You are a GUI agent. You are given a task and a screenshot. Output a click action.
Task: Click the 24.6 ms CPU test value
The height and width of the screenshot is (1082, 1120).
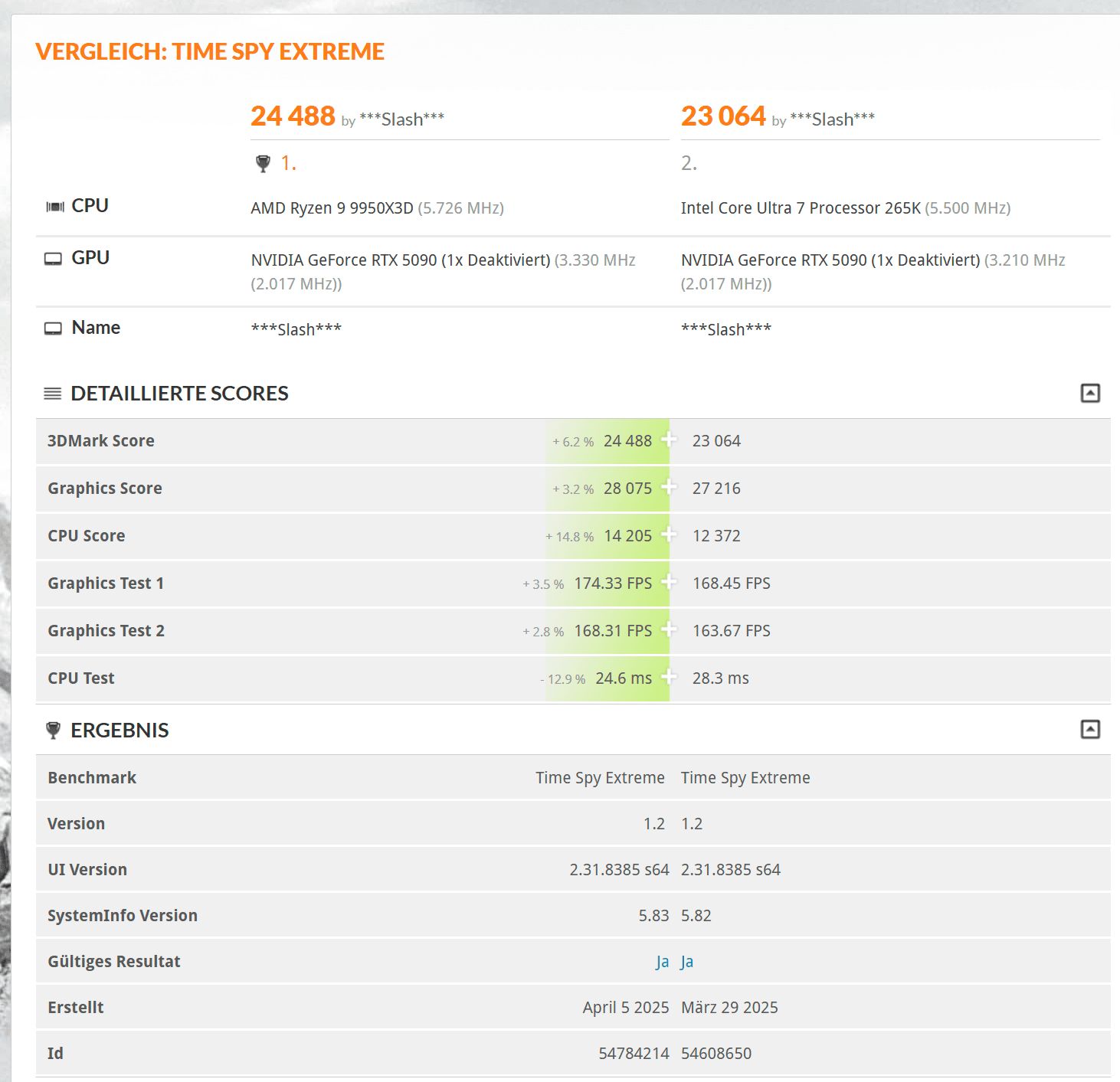[x=624, y=678]
